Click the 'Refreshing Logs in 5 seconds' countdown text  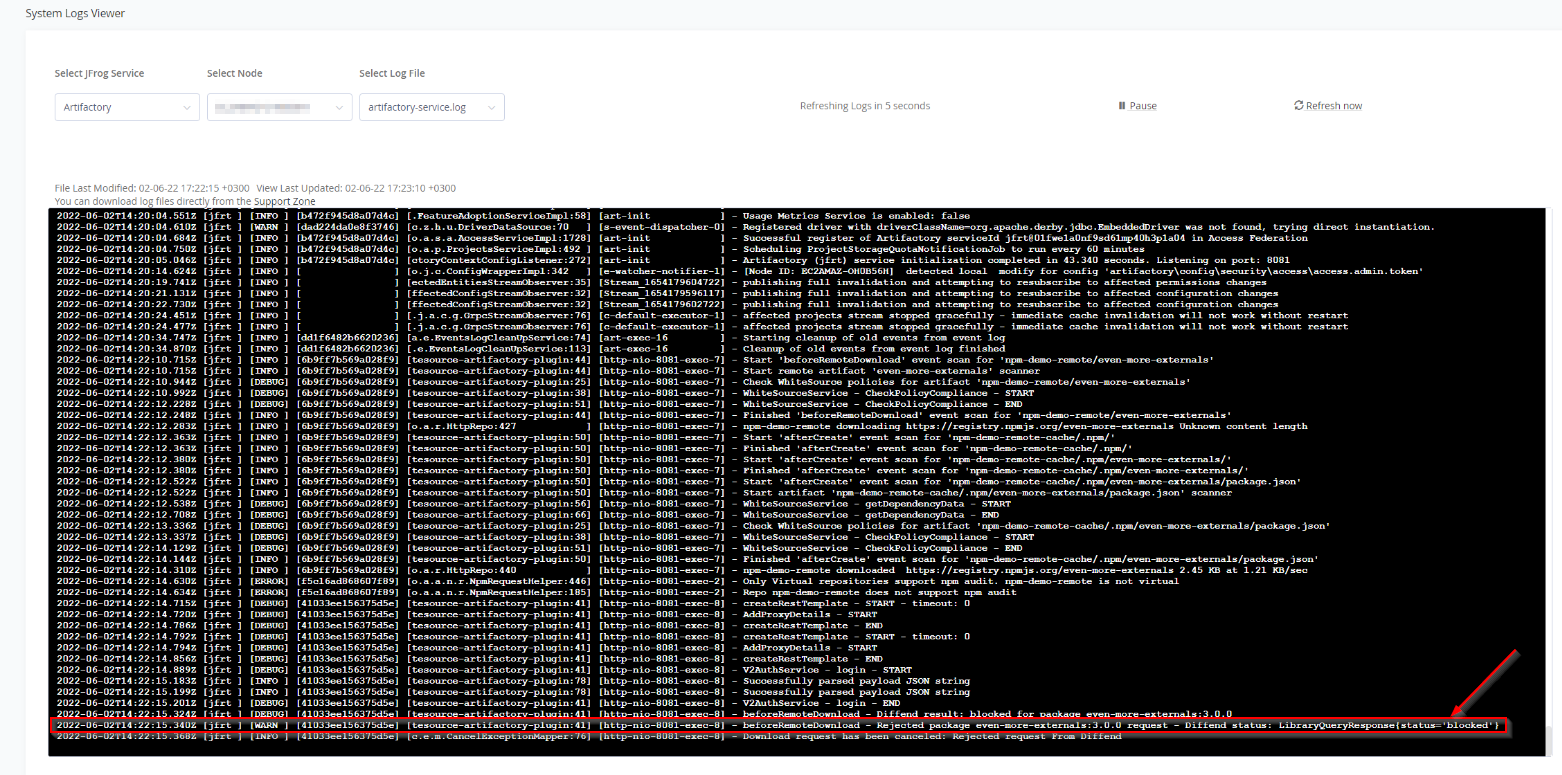pos(864,106)
